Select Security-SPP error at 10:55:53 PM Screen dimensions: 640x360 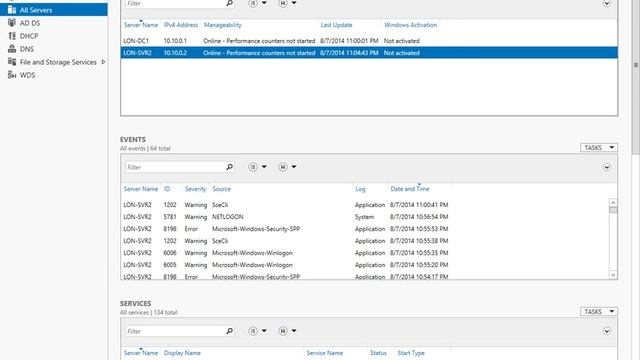364,229
